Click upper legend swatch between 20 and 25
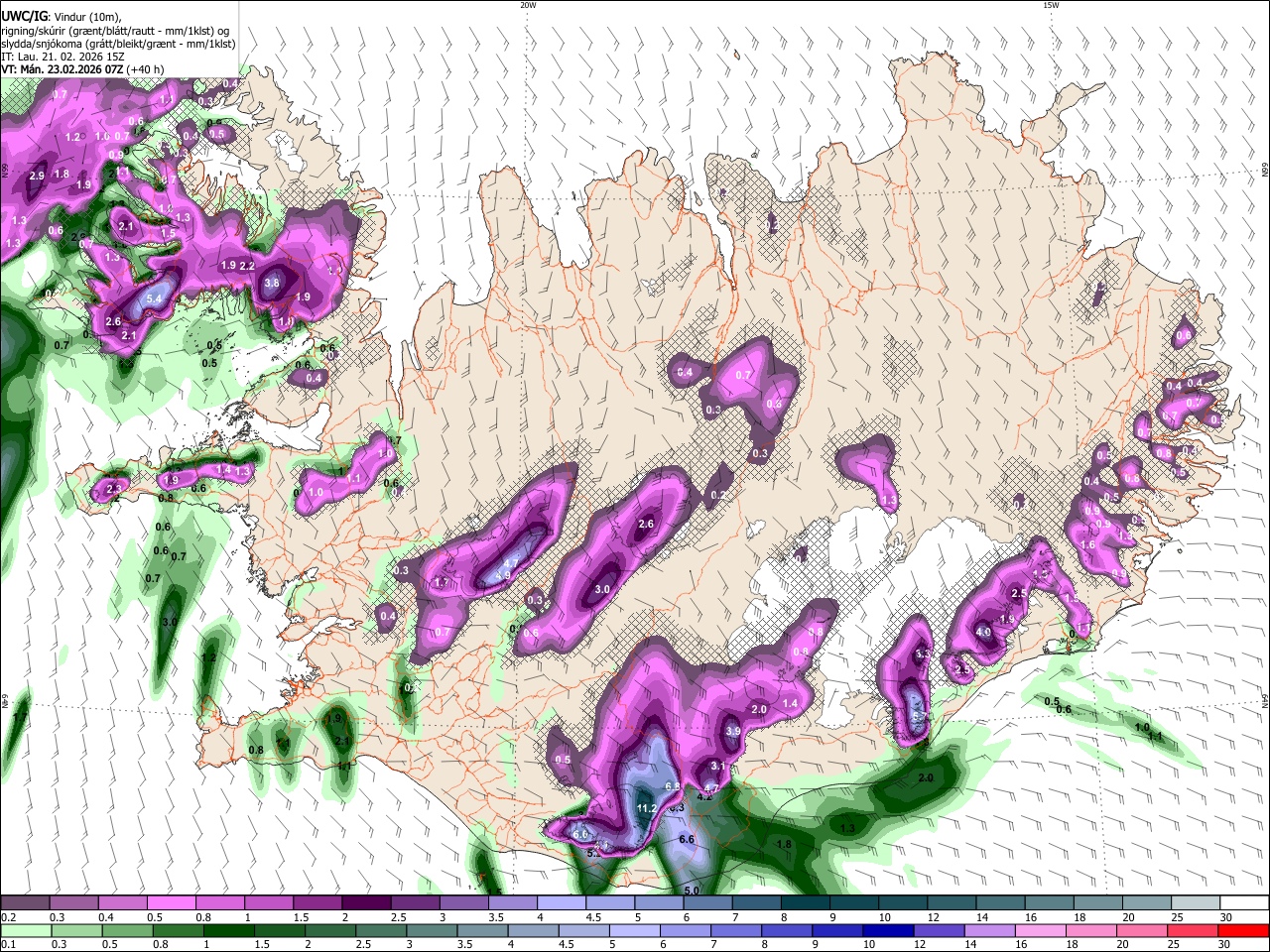This screenshot has height=952, width=1270. click(1148, 902)
